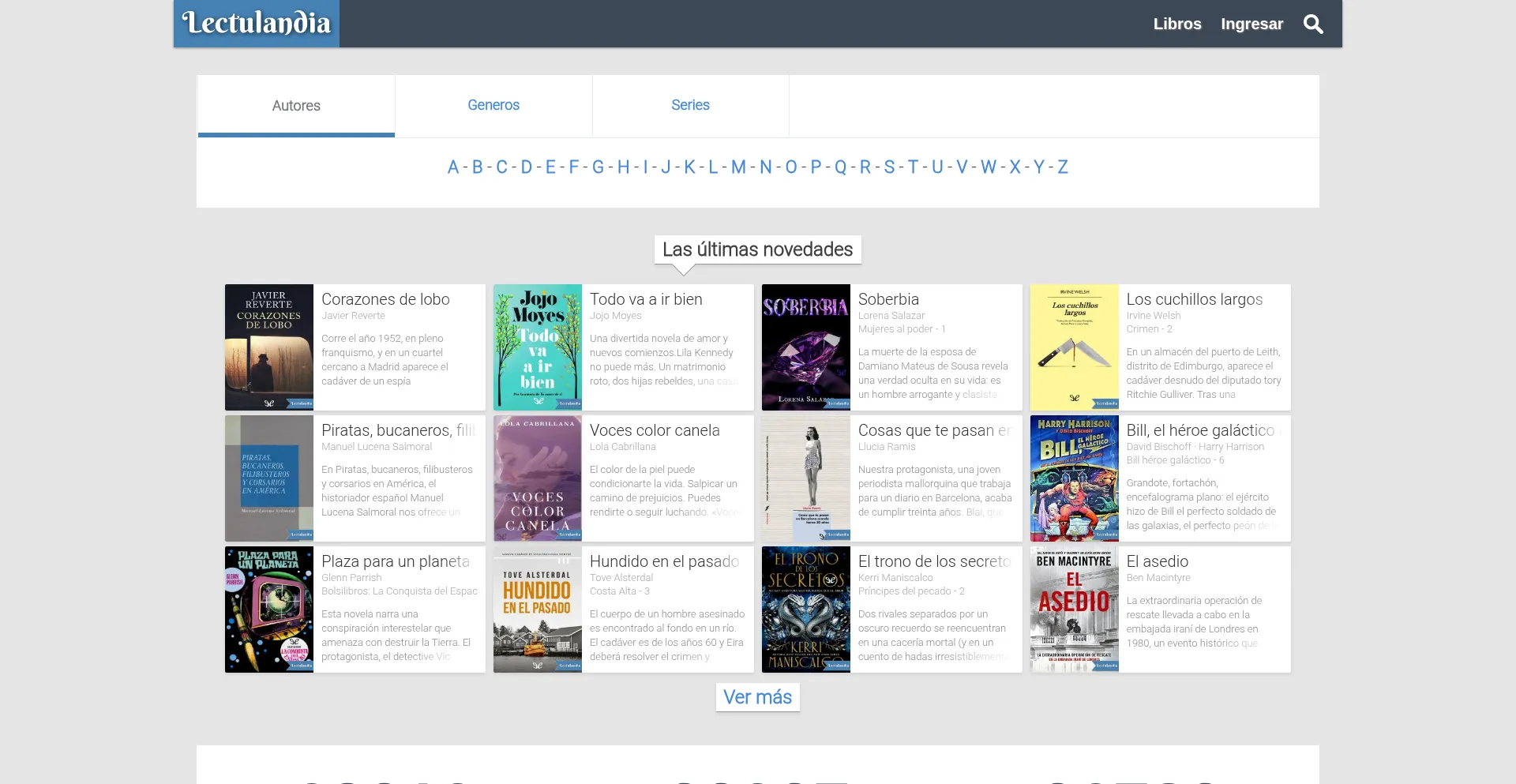Viewport: 1516px width, 784px height.
Task: Switch to the Generos tab
Action: tap(493, 105)
